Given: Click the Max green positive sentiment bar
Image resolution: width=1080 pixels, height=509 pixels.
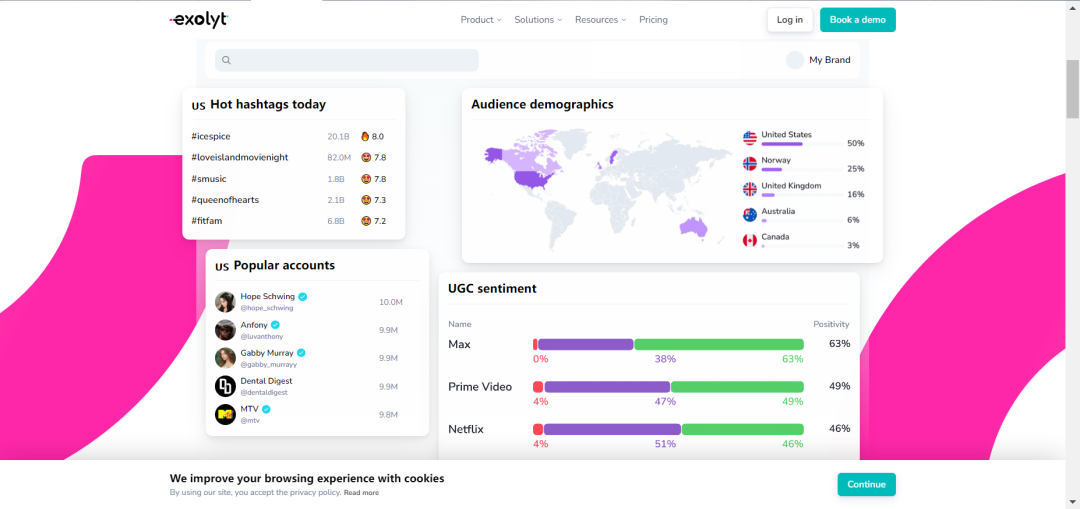Looking at the screenshot, I should 719,344.
